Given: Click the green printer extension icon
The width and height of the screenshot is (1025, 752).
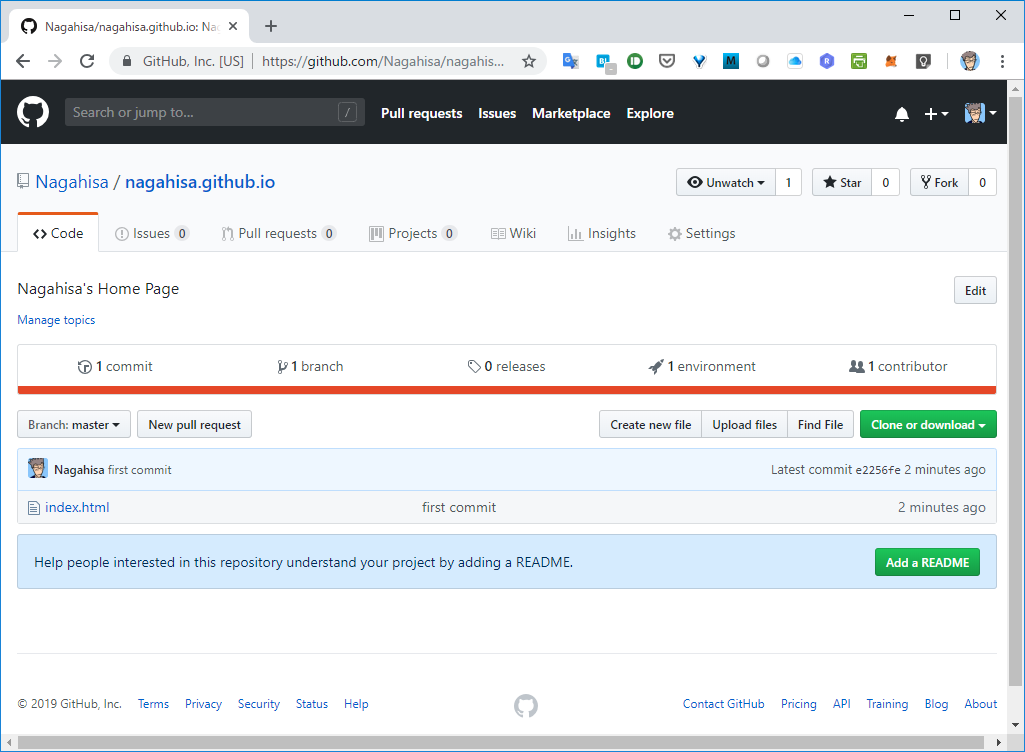Looking at the screenshot, I should click(858, 61).
